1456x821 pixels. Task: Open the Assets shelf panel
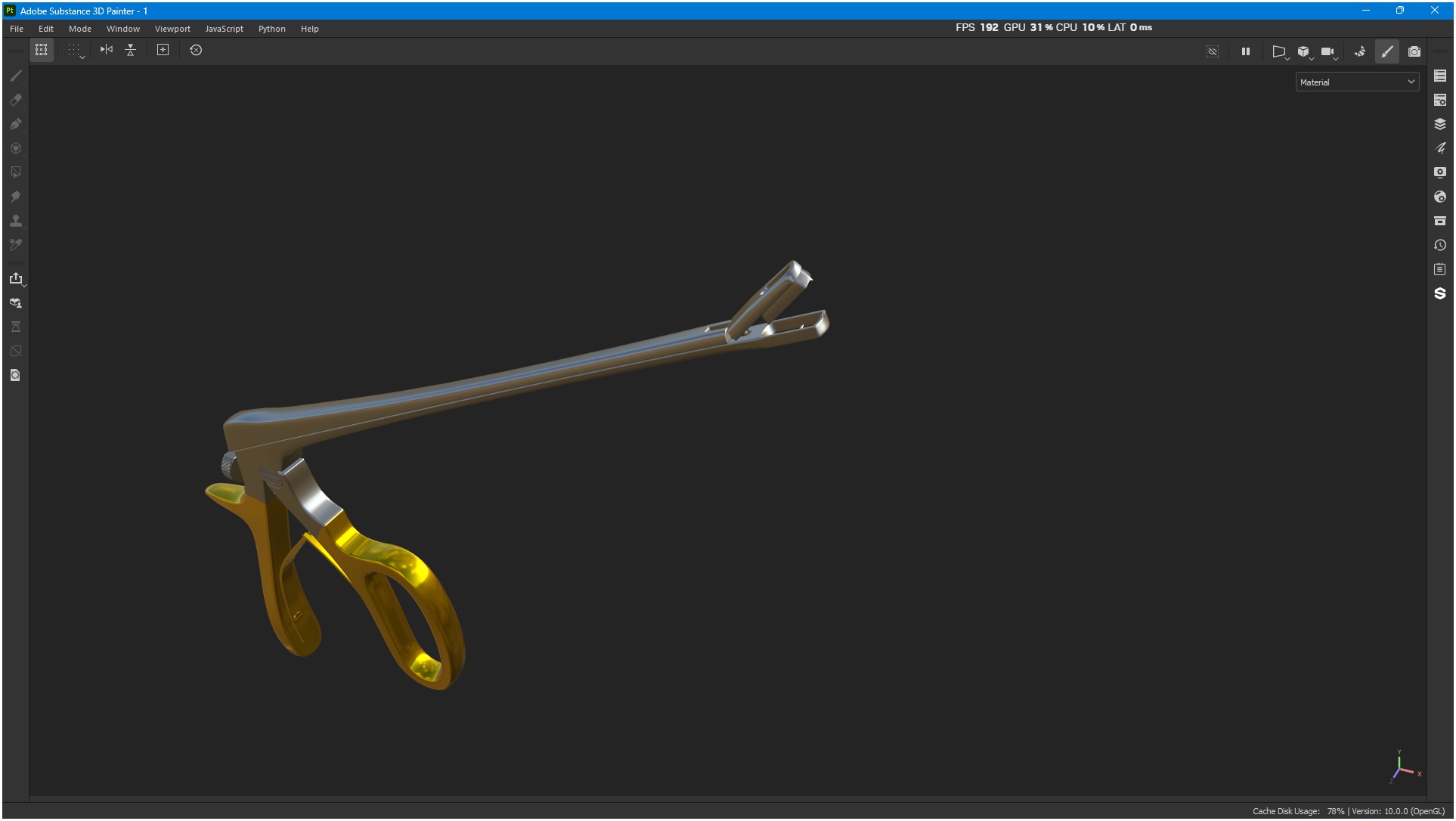point(1440,221)
